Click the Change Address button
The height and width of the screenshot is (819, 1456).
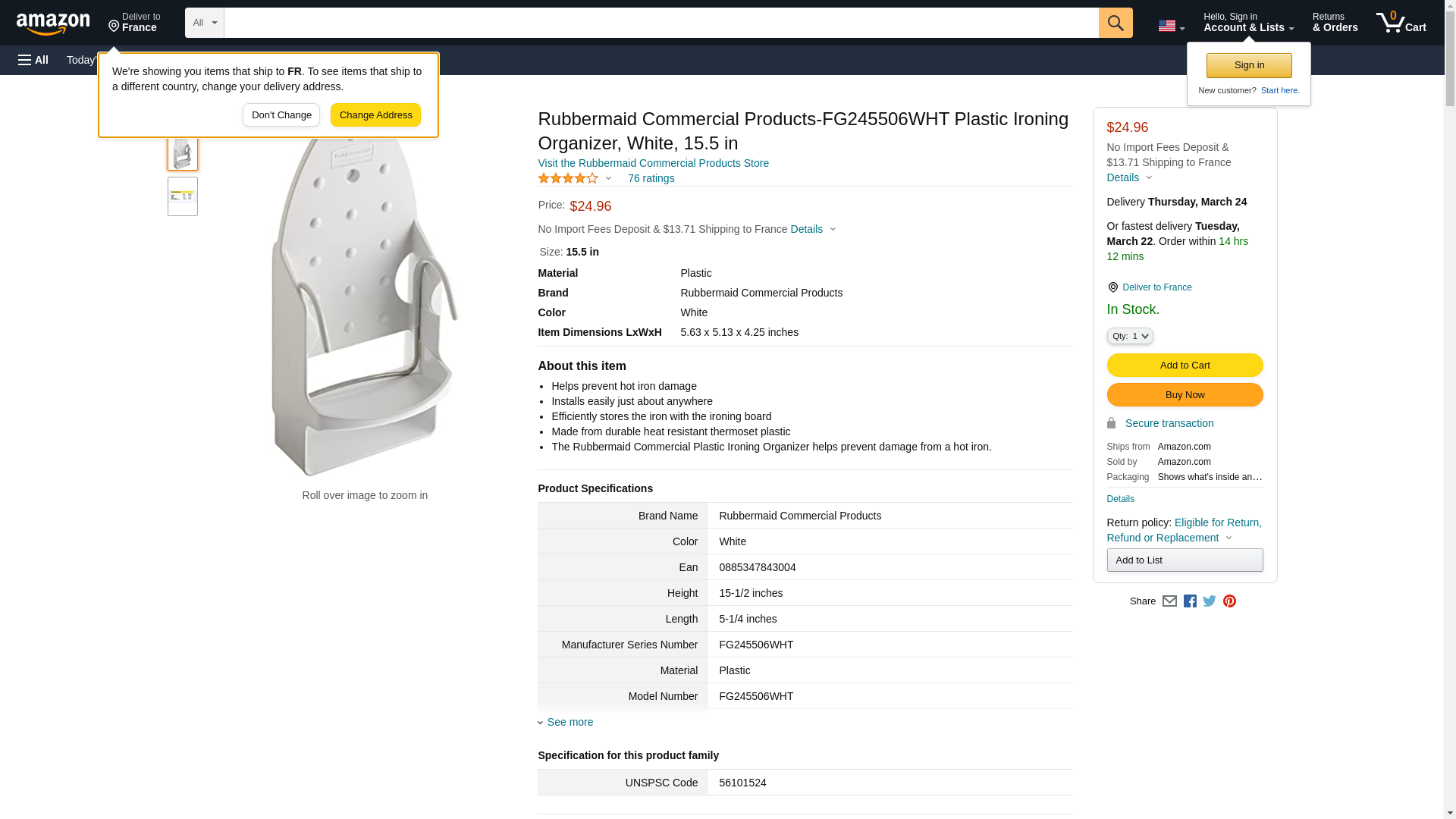point(375,115)
